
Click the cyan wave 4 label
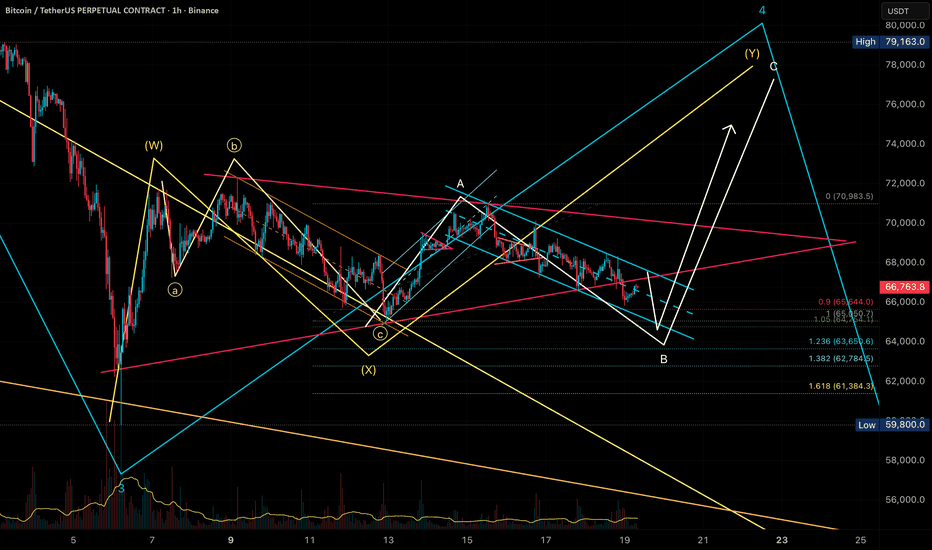(763, 11)
